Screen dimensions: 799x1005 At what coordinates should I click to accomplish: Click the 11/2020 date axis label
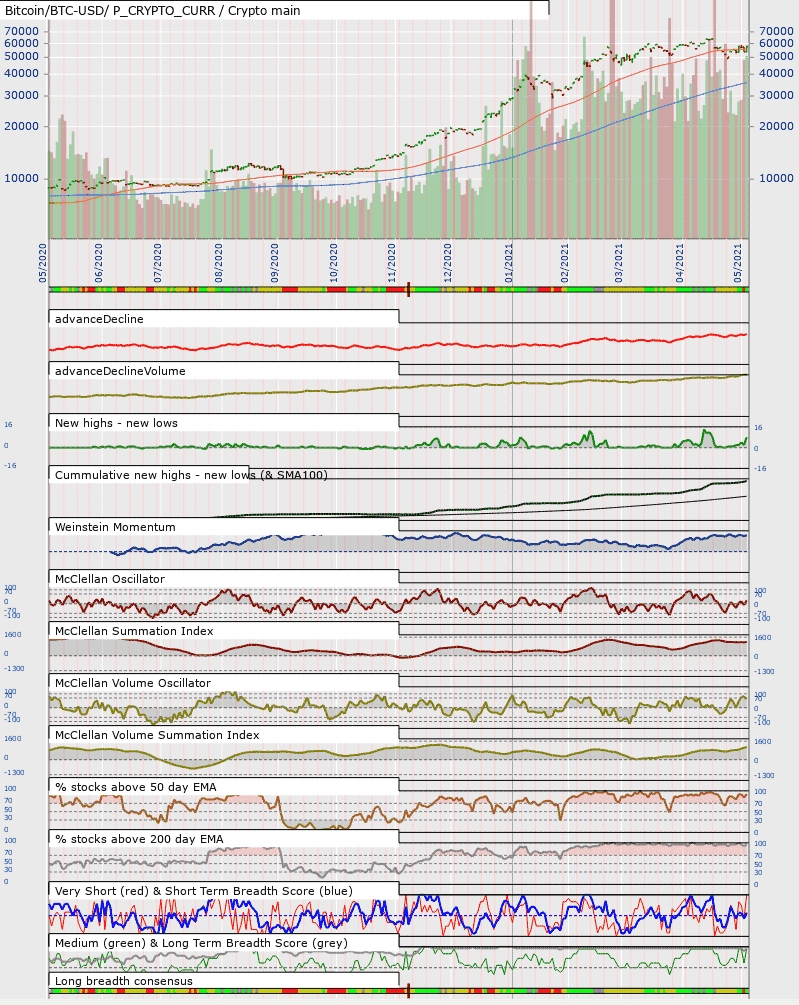point(391,263)
